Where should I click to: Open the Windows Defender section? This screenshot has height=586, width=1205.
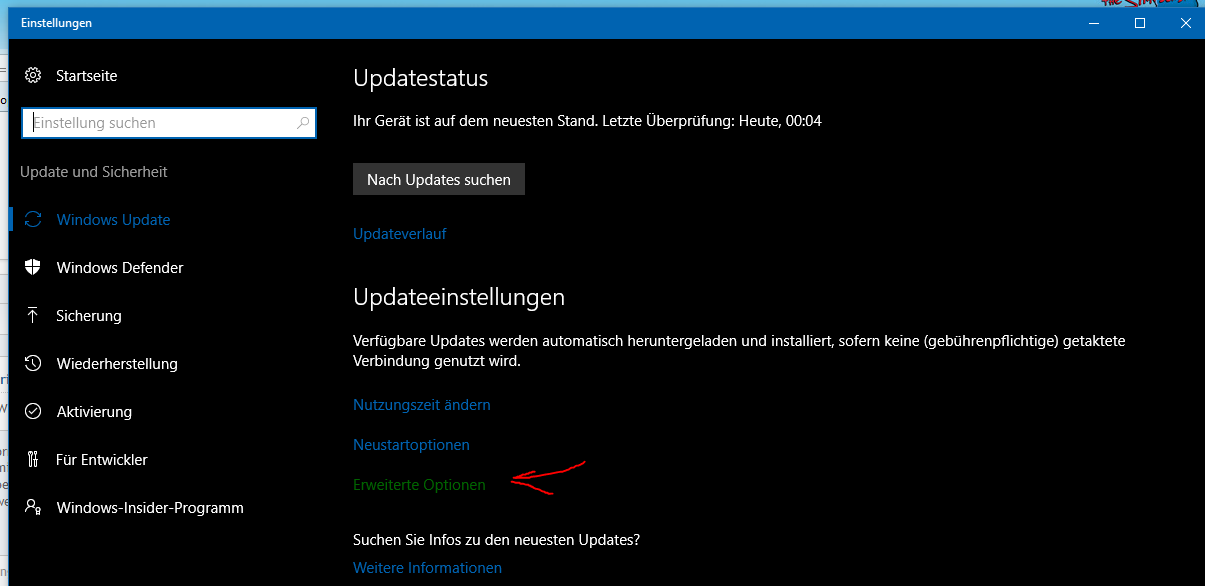pyautogui.click(x=120, y=268)
